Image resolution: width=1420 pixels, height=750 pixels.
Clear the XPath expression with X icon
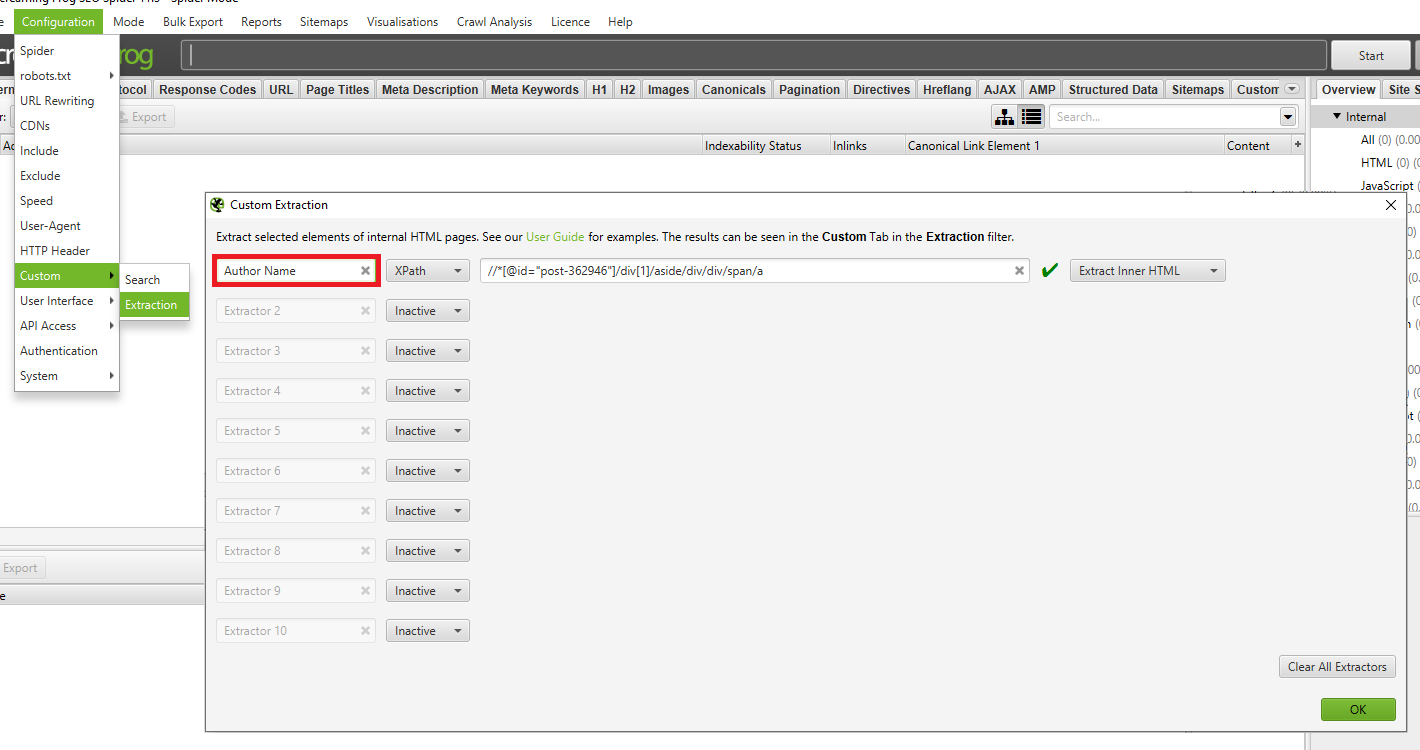point(1019,271)
